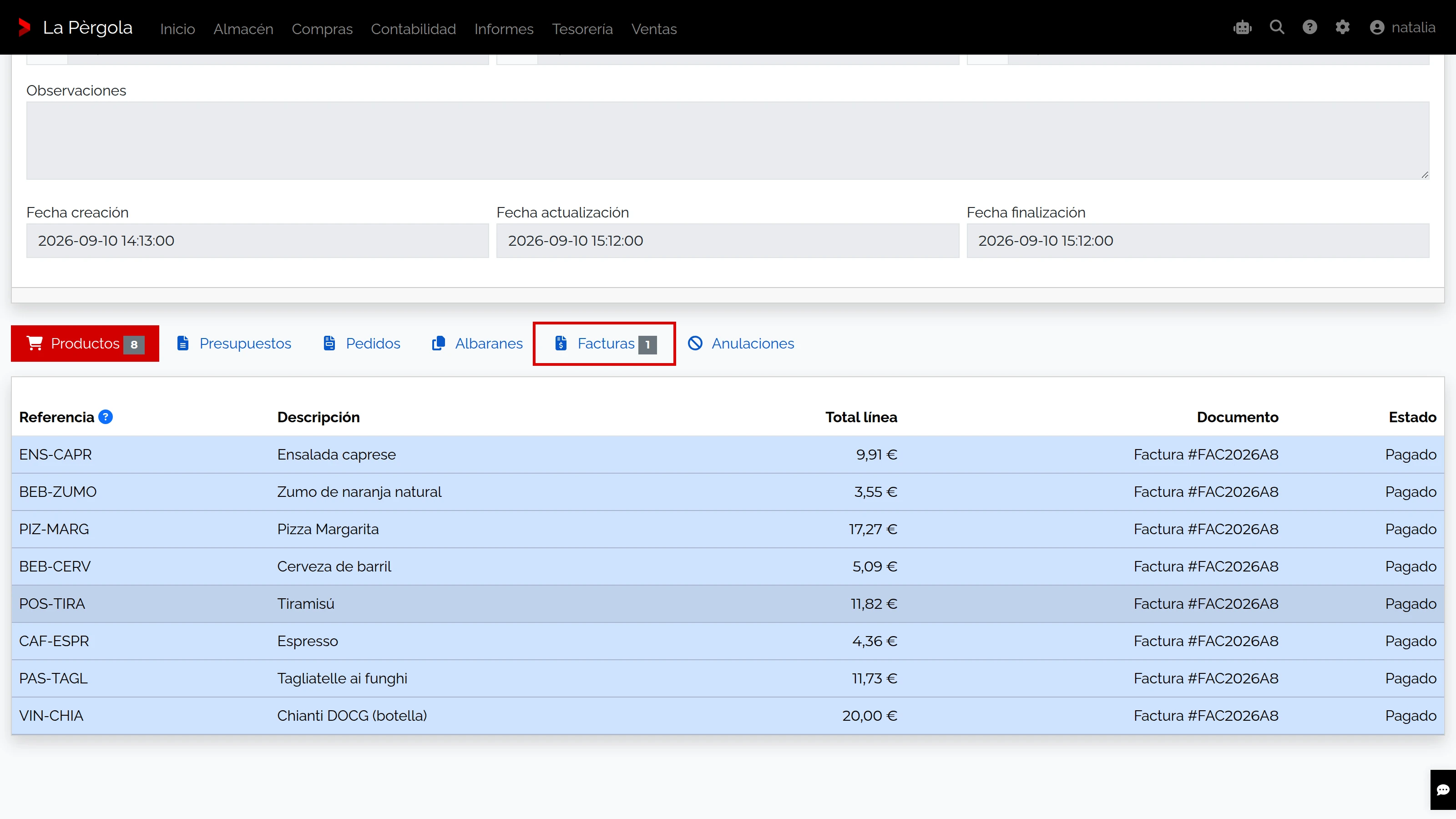Open the robot assistant icon in header
Viewport: 1456px width, 819px height.
pyautogui.click(x=1242, y=27)
